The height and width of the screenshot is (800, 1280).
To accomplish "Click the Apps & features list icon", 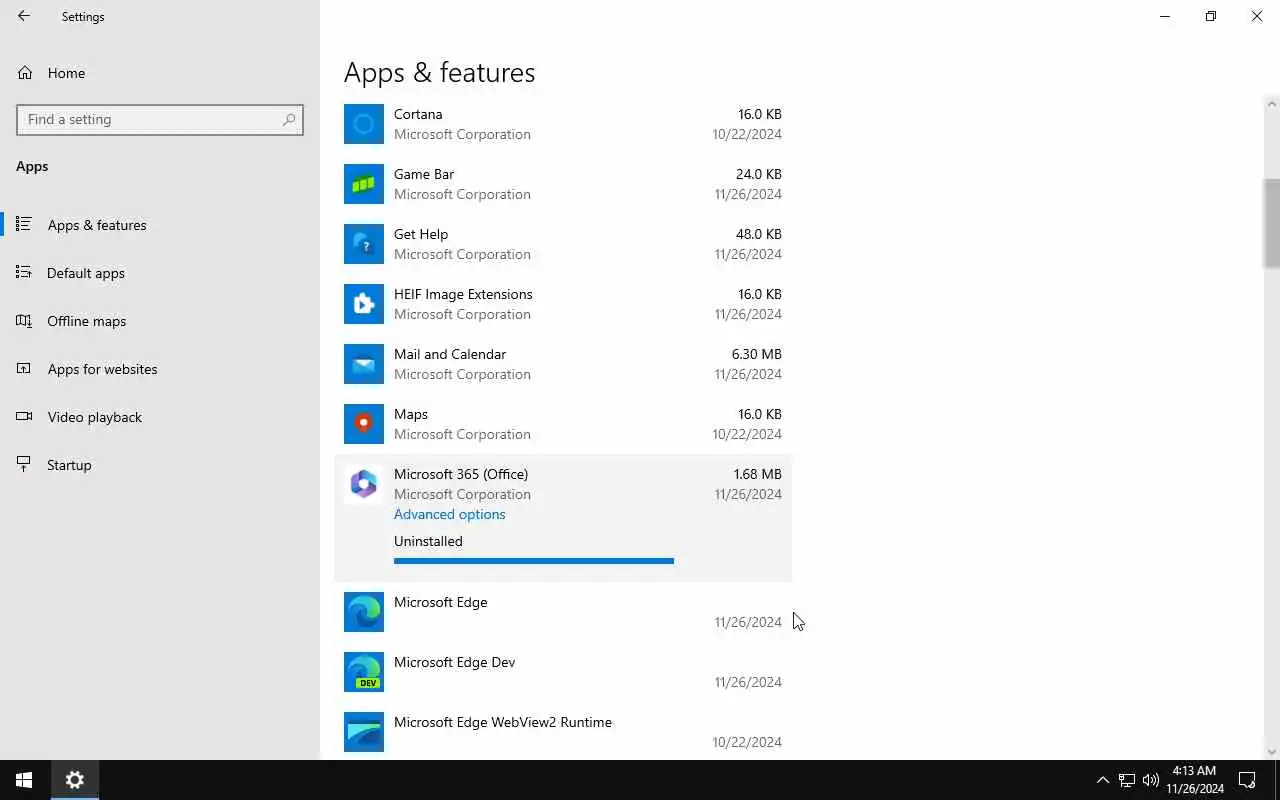I will (24, 225).
